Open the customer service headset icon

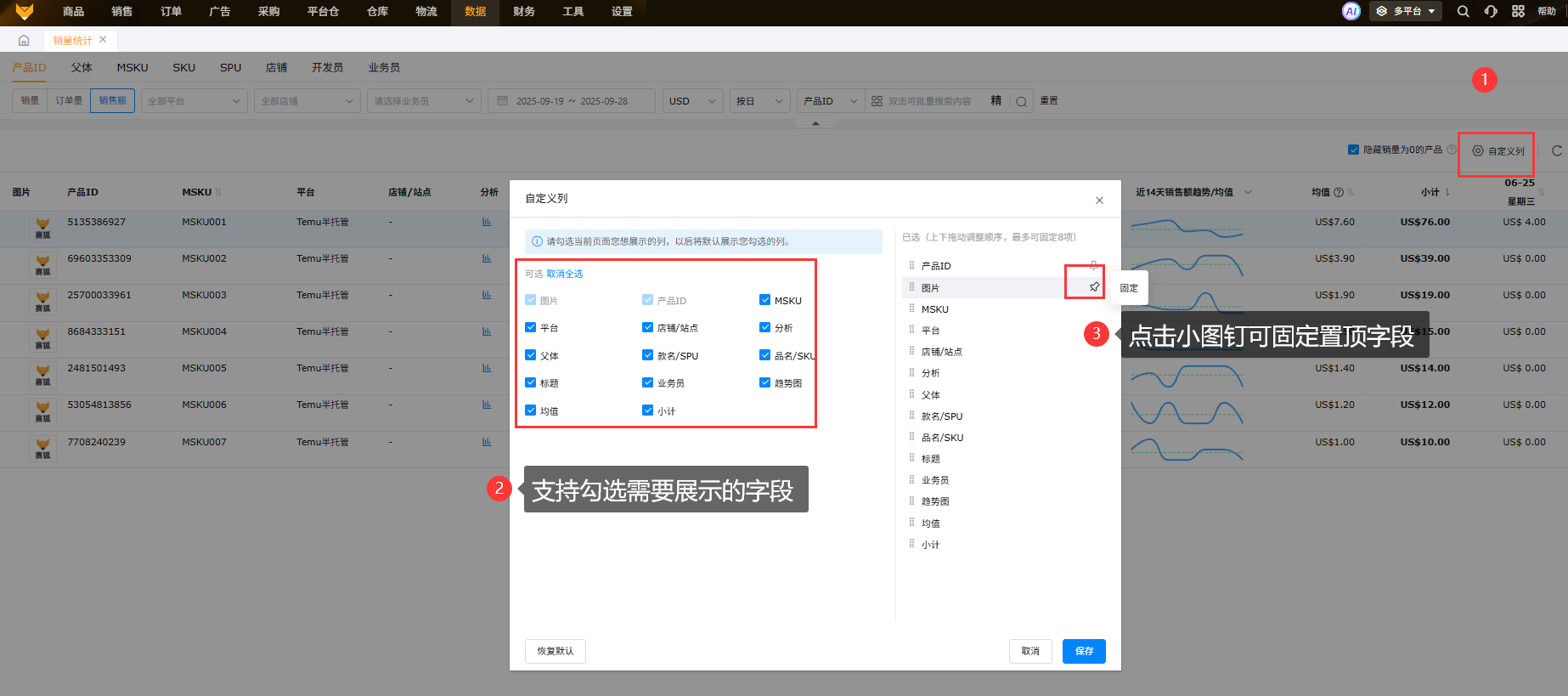pos(1491,11)
